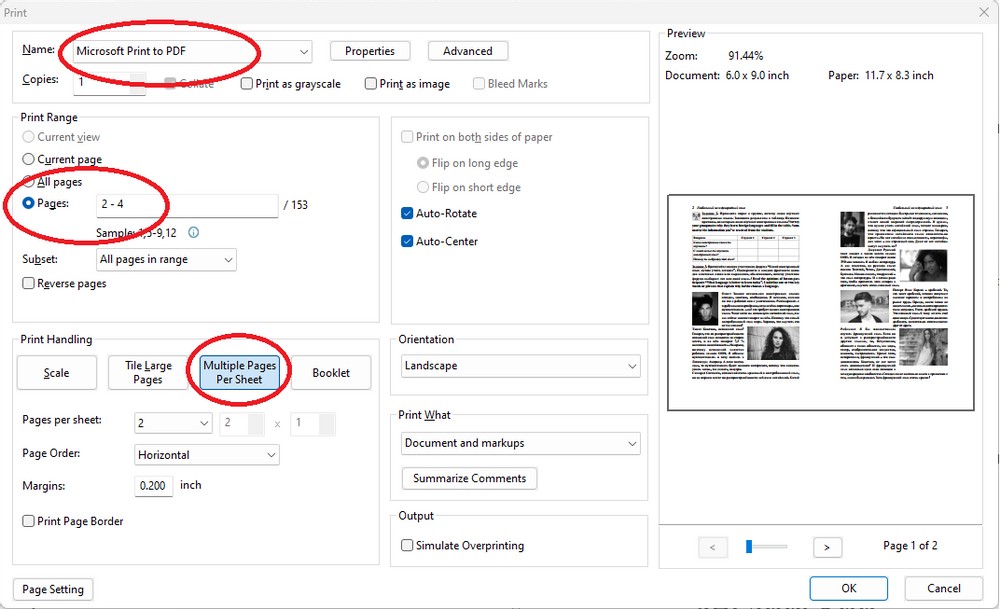Switch to Booklet print handling
Image resolution: width=1000 pixels, height=609 pixels.
coord(331,373)
